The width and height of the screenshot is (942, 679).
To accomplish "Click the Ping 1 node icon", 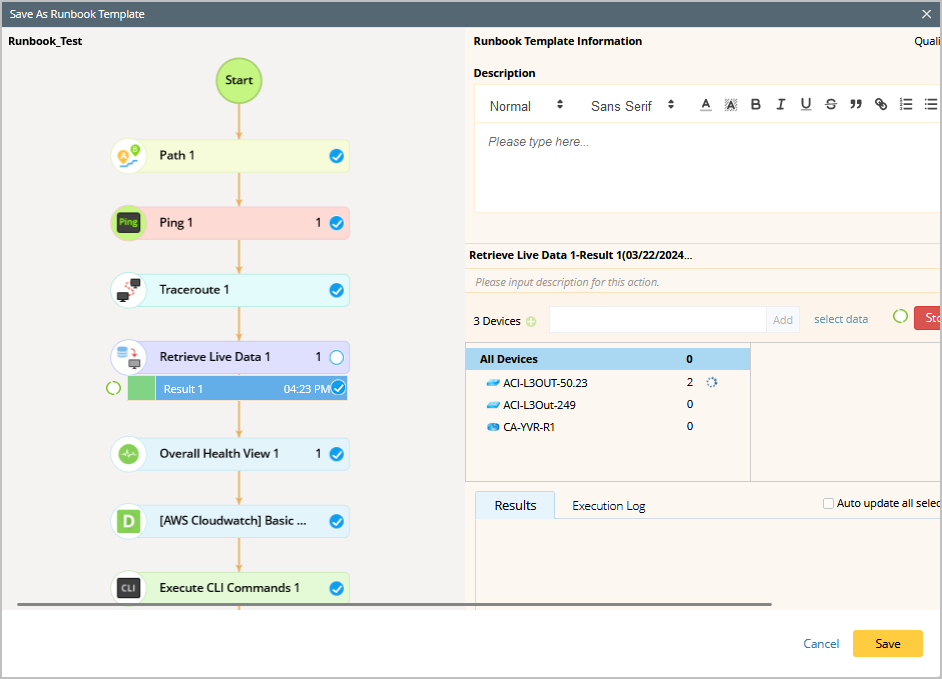I will pos(128,223).
